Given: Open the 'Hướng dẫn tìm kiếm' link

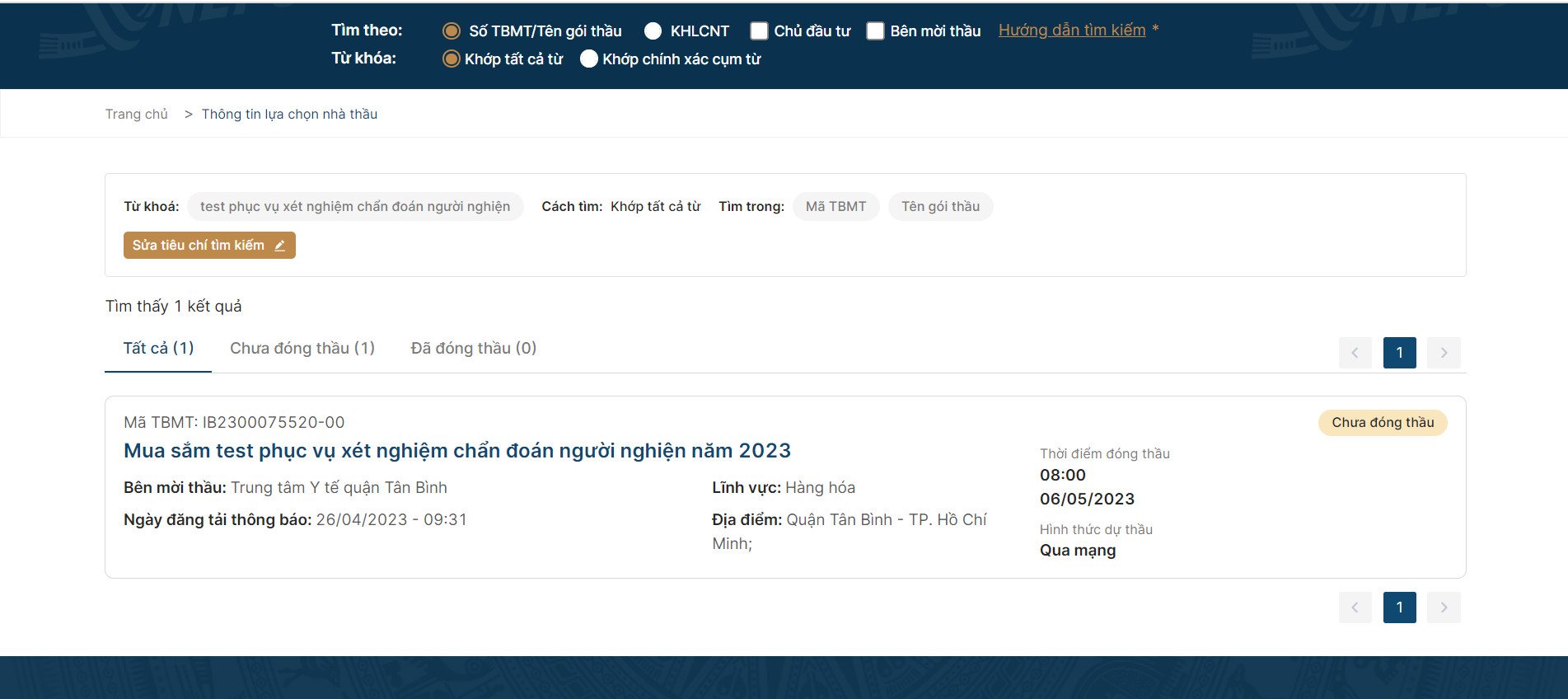Looking at the screenshot, I should [1071, 30].
